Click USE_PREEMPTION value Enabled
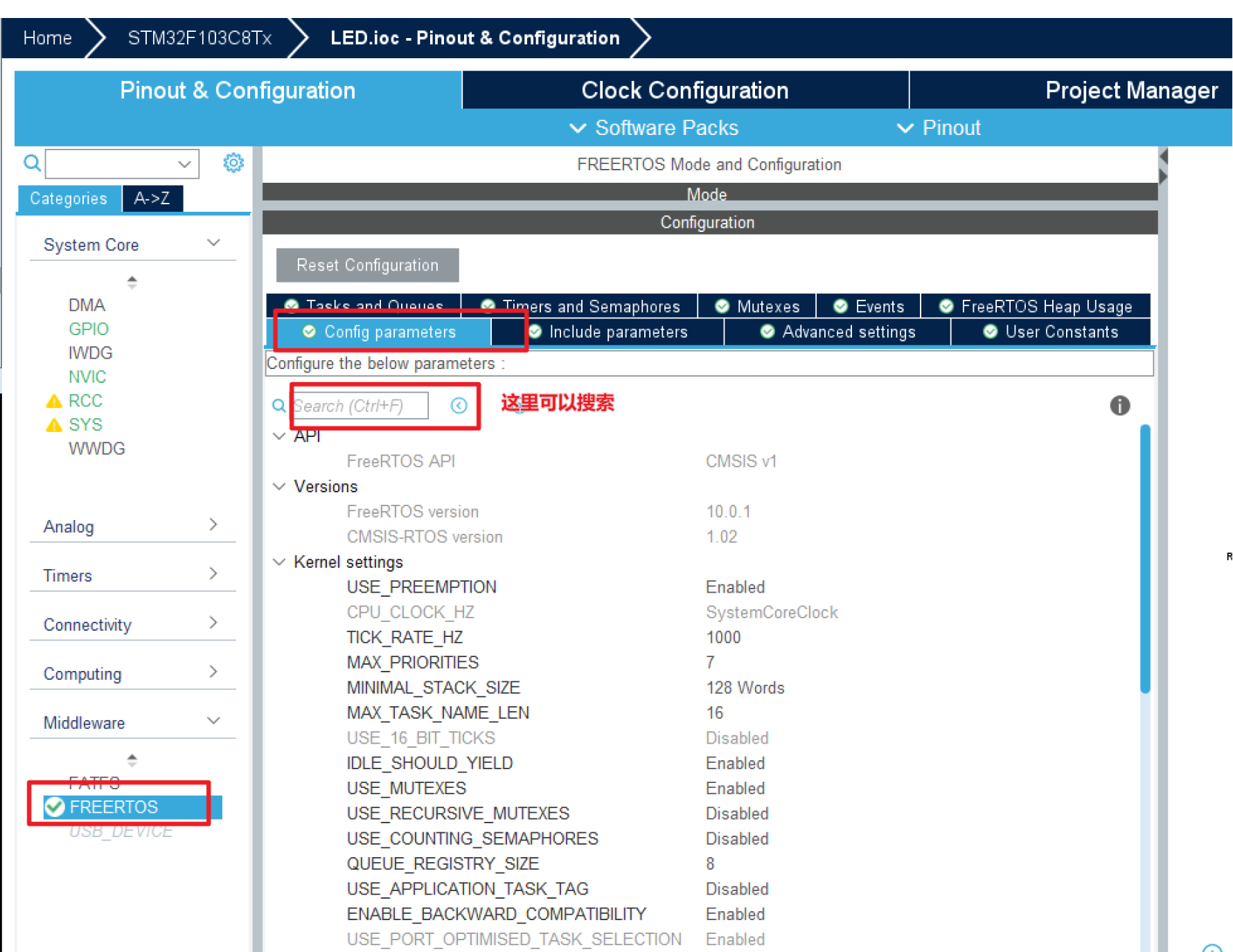The width and height of the screenshot is (1233, 952). [735, 587]
